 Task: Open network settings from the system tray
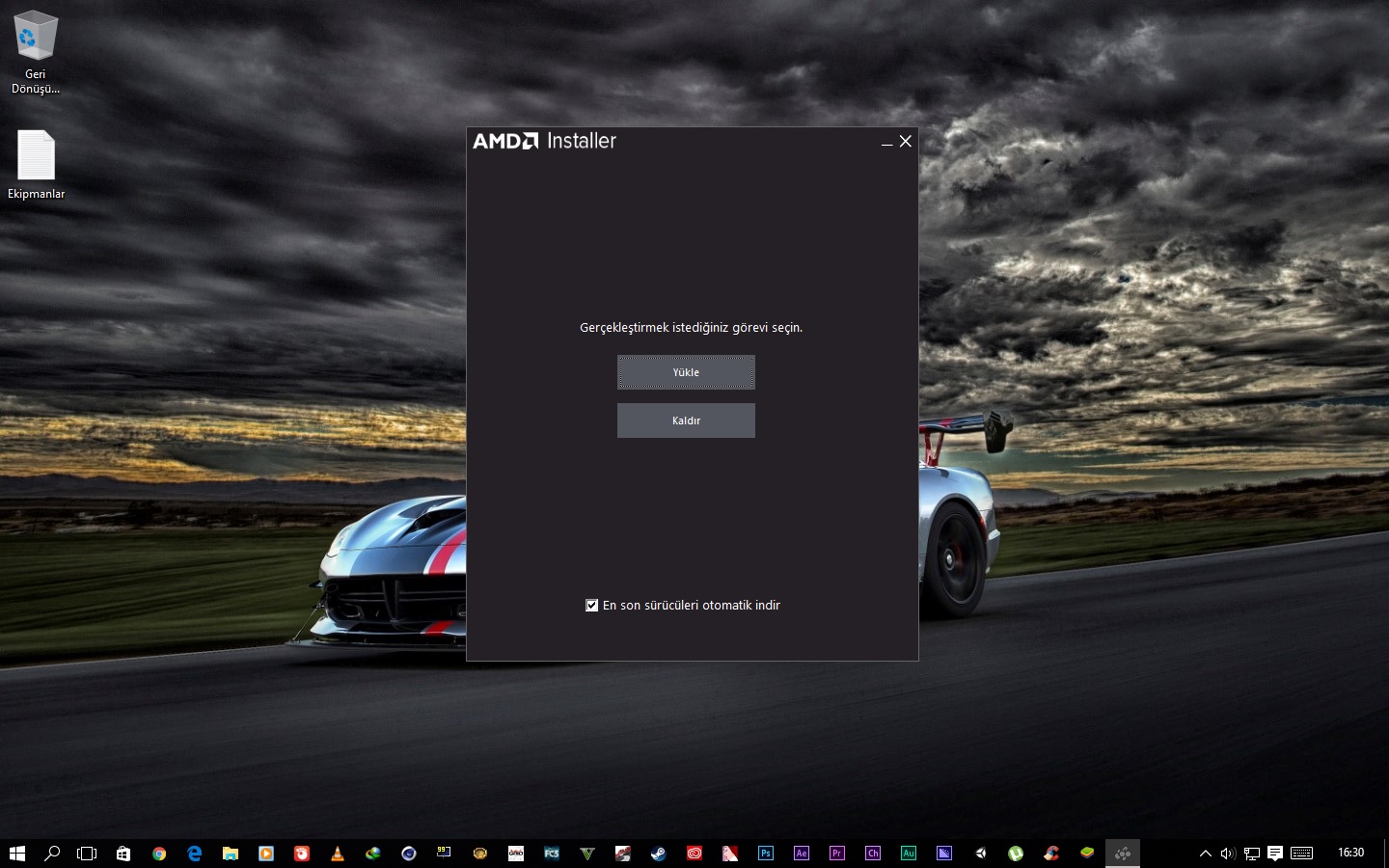point(1252,854)
